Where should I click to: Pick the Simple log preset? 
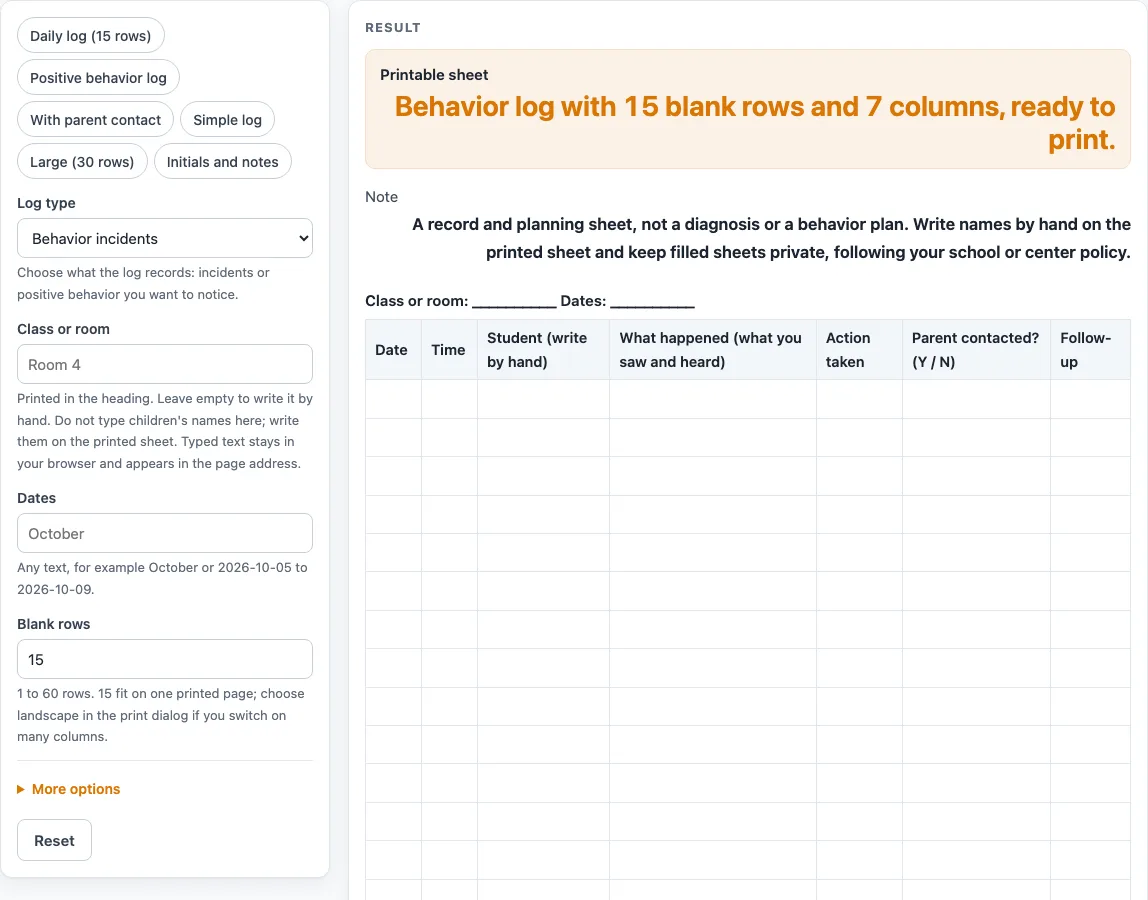227,119
